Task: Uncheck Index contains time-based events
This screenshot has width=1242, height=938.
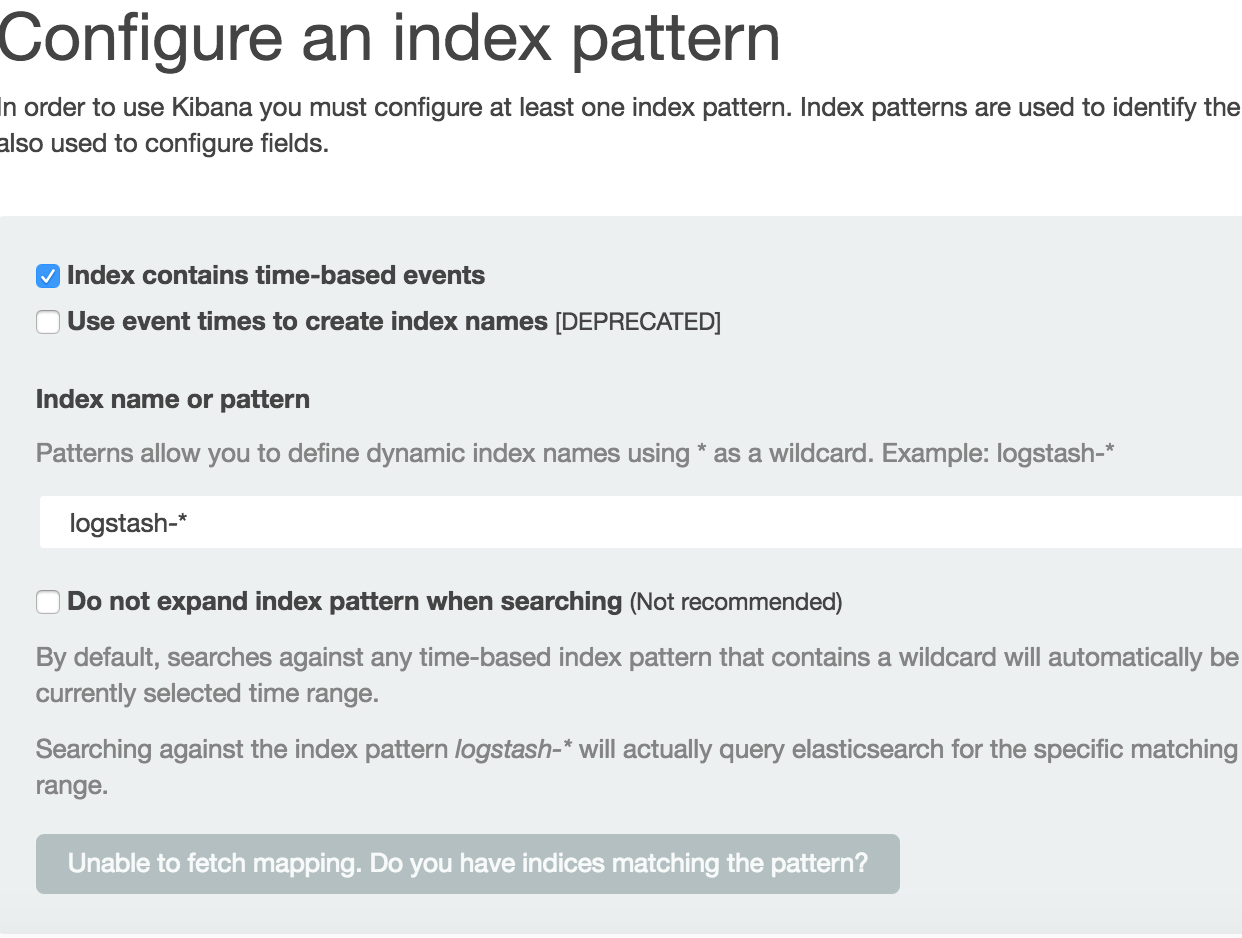Action: click(47, 276)
